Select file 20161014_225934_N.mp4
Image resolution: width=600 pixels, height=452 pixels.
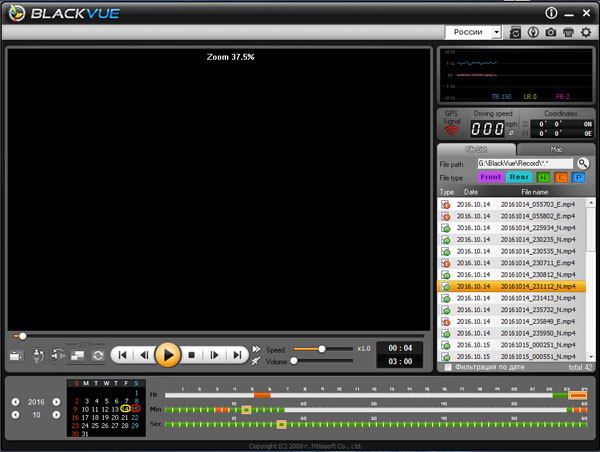tap(512, 228)
